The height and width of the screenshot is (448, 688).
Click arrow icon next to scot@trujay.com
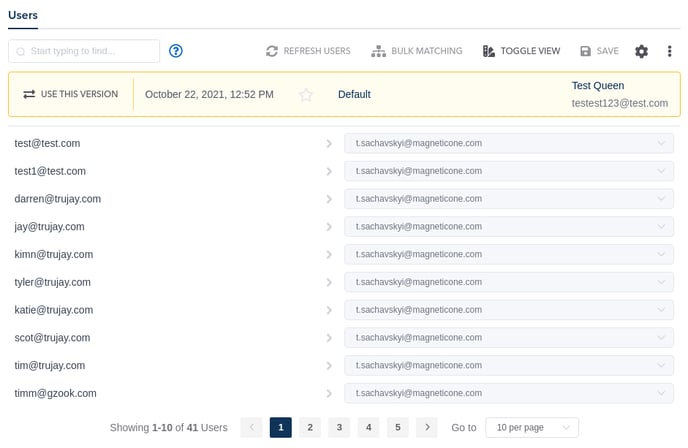[x=329, y=338]
